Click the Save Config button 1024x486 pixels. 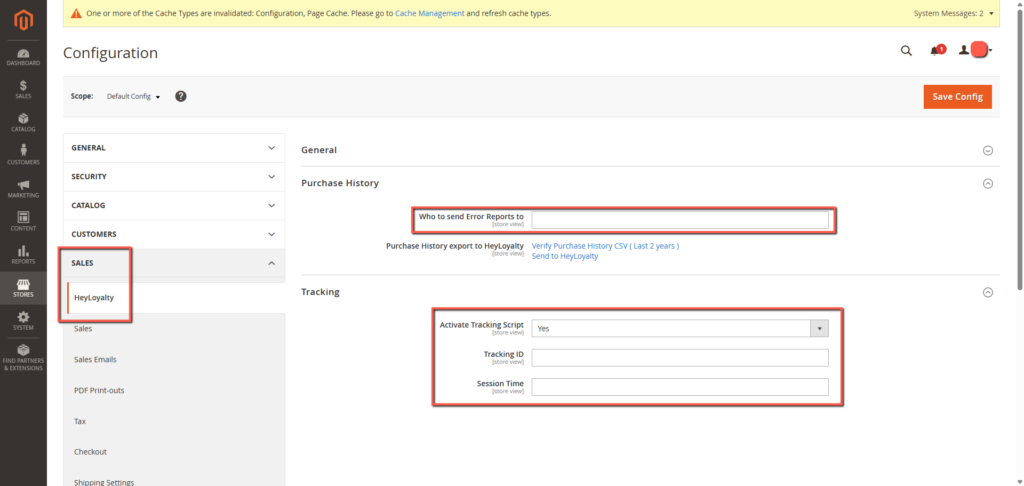956,96
